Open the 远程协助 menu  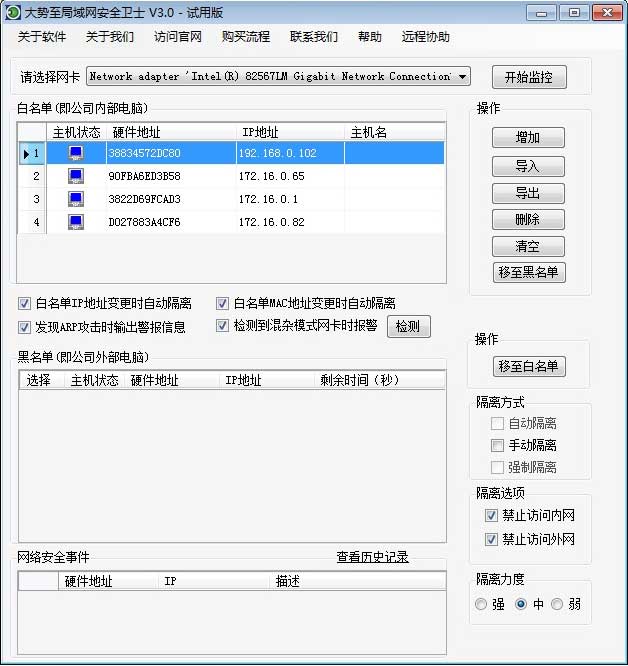click(426, 37)
